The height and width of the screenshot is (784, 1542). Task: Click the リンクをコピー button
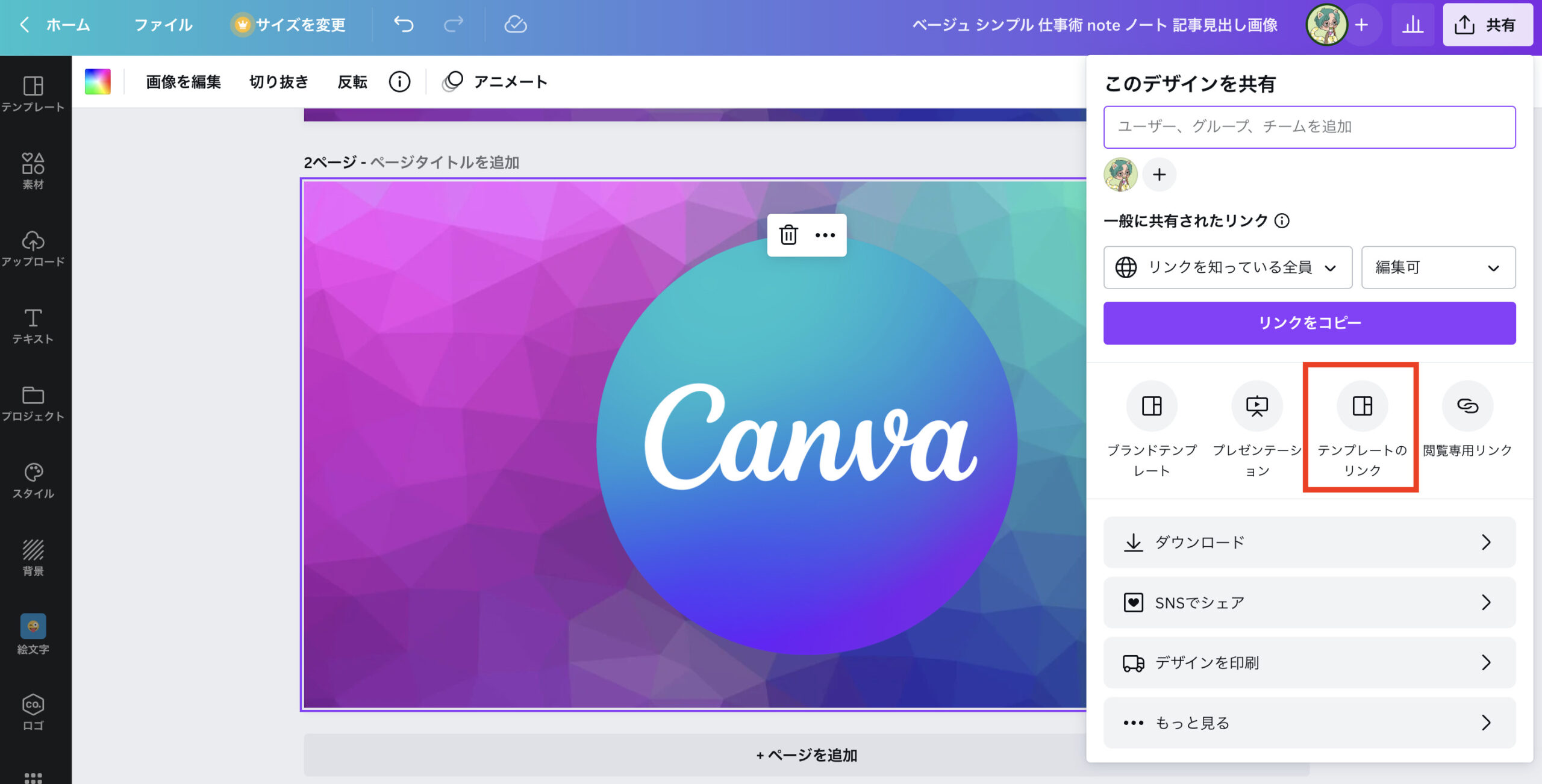coord(1309,323)
